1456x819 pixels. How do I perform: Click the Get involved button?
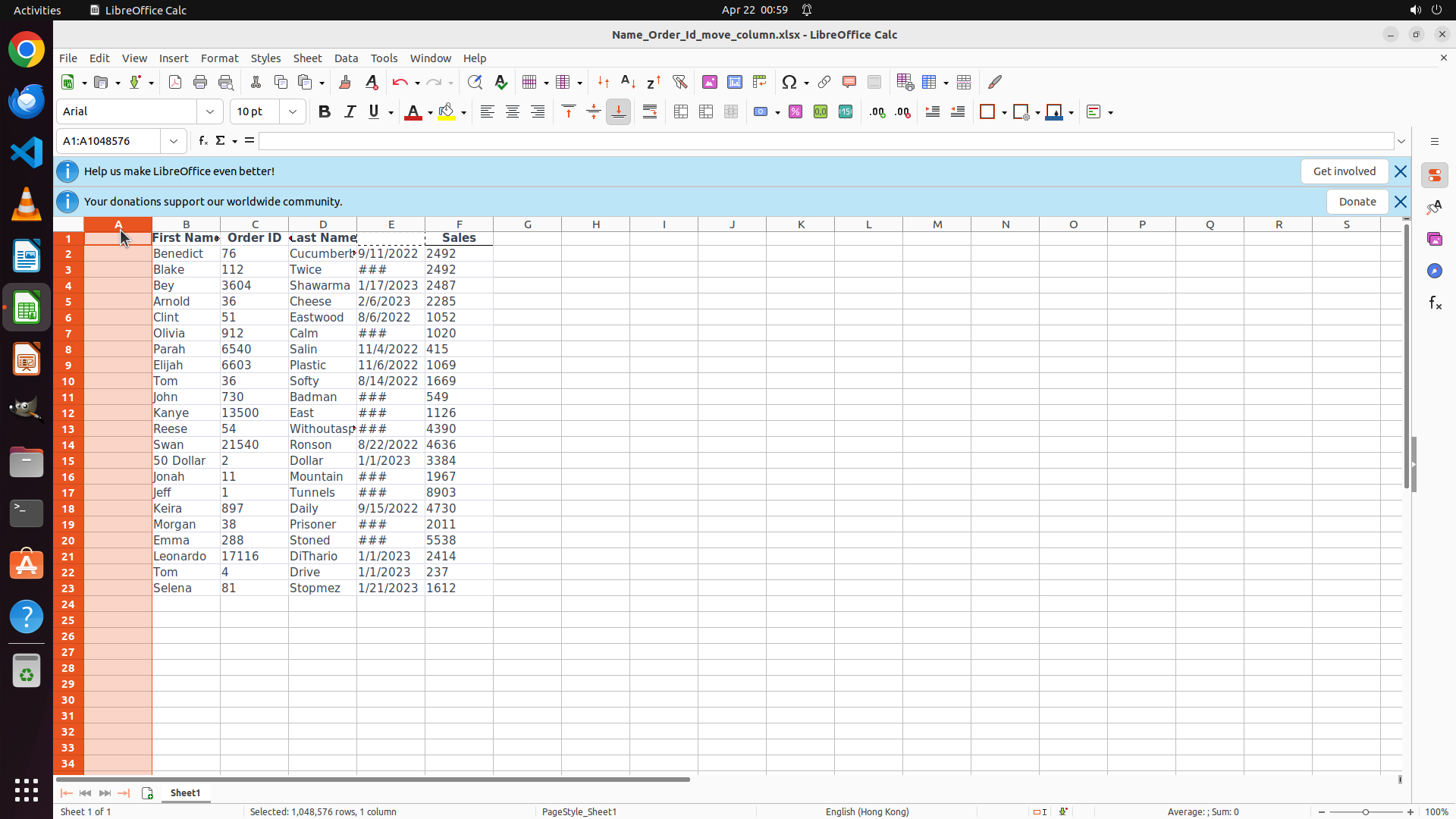1344,171
